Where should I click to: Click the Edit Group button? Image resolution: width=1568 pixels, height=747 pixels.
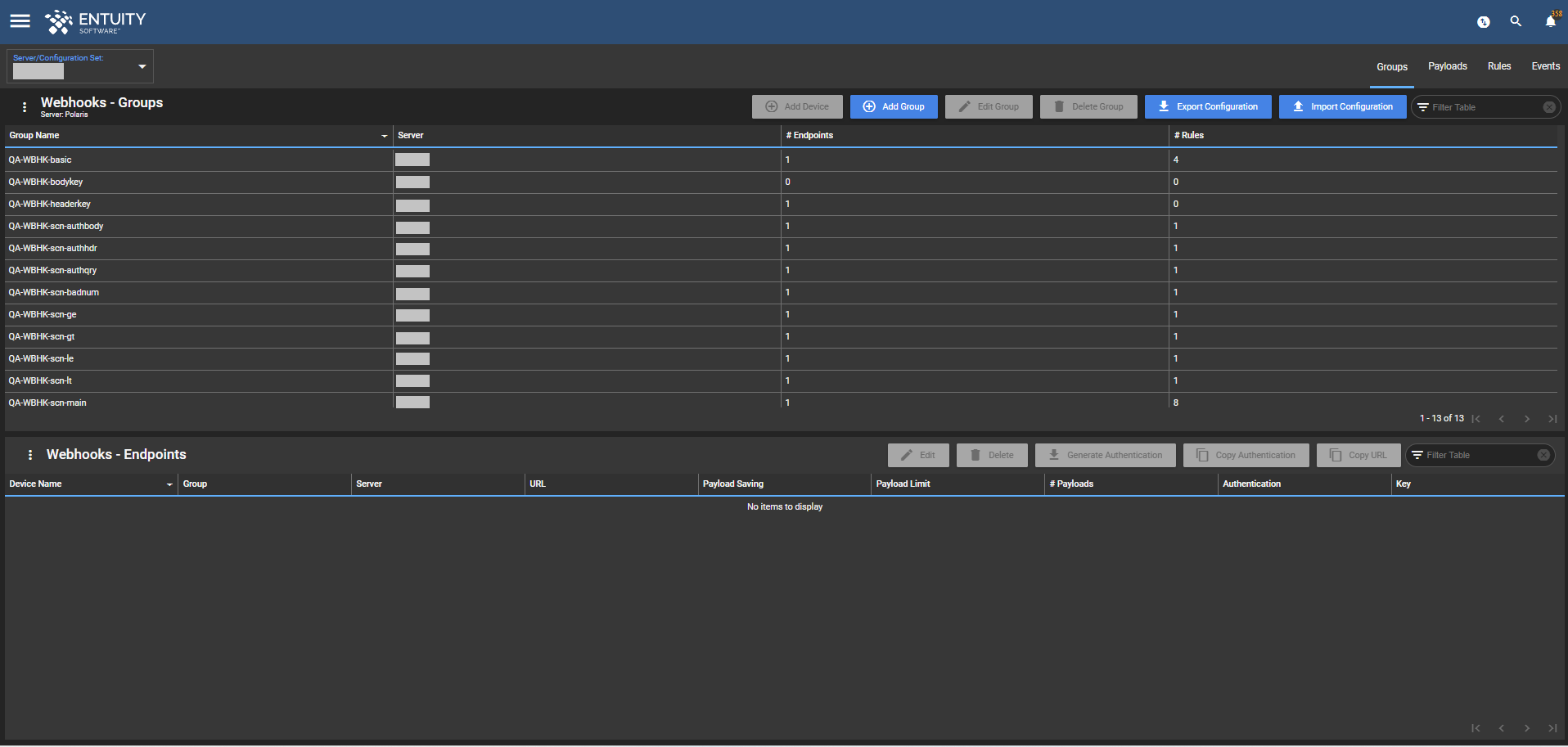coord(989,107)
